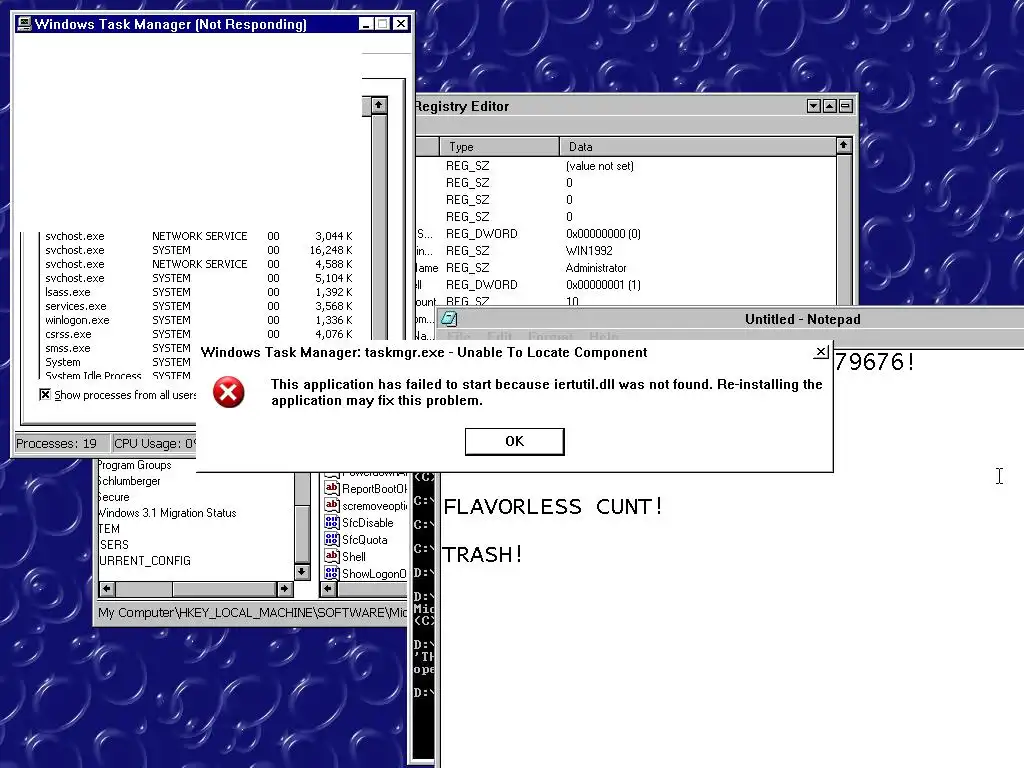1024x768 pixels.
Task: Click the 0x00000001 (1) data value
Action: tap(603, 285)
